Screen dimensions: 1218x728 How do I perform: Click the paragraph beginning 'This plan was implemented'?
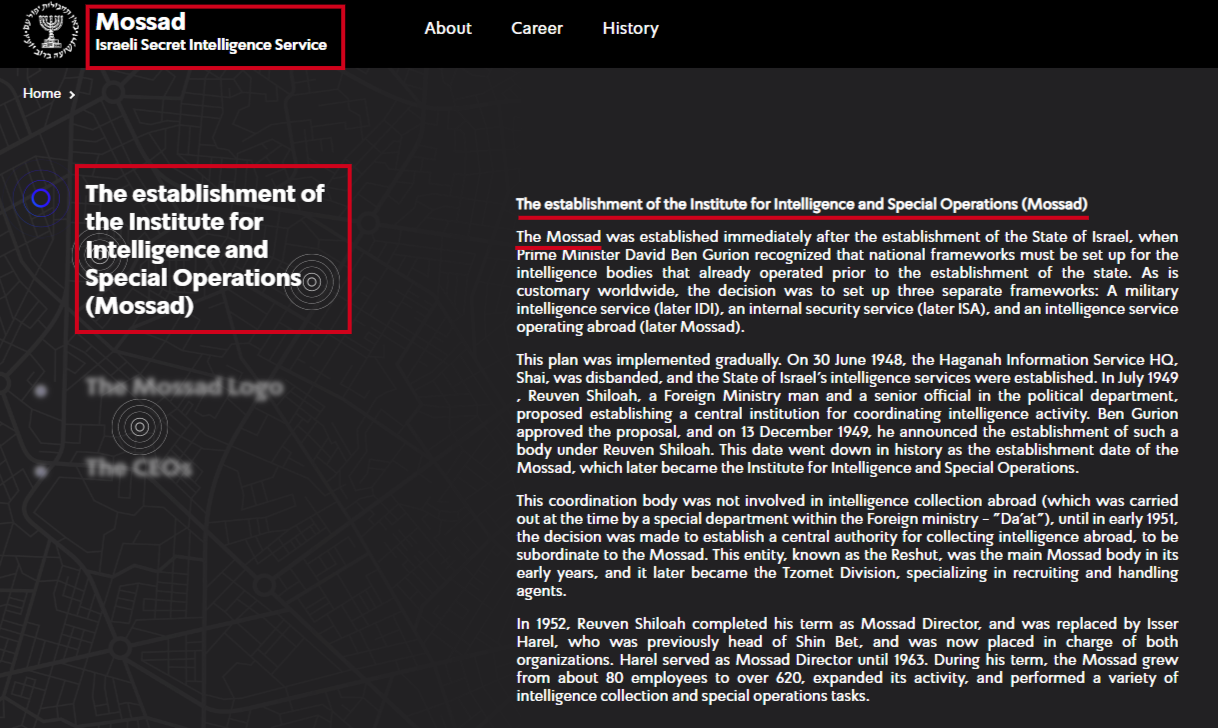[x=847, y=414]
